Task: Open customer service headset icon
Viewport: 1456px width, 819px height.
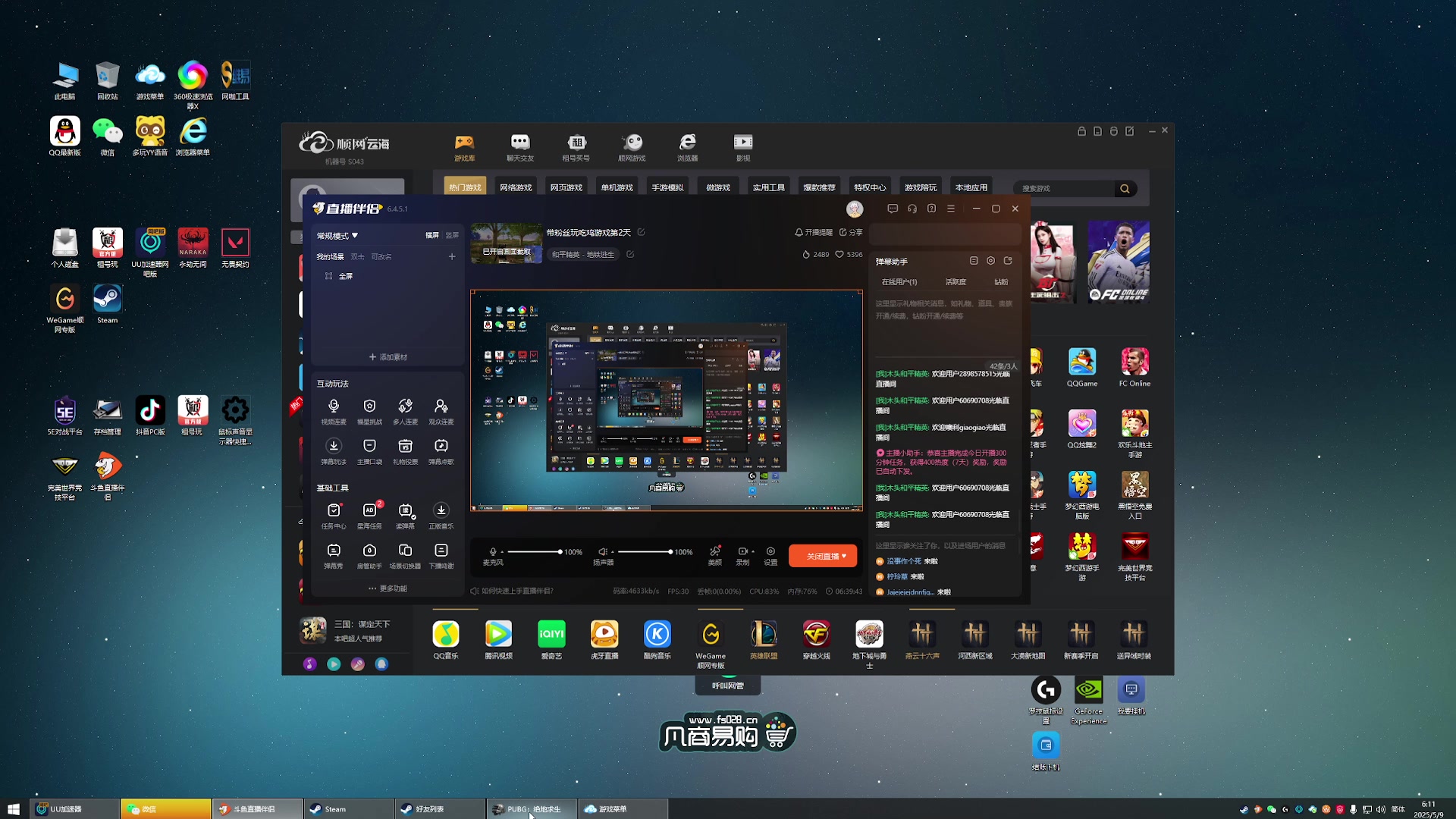Action: [x=912, y=209]
